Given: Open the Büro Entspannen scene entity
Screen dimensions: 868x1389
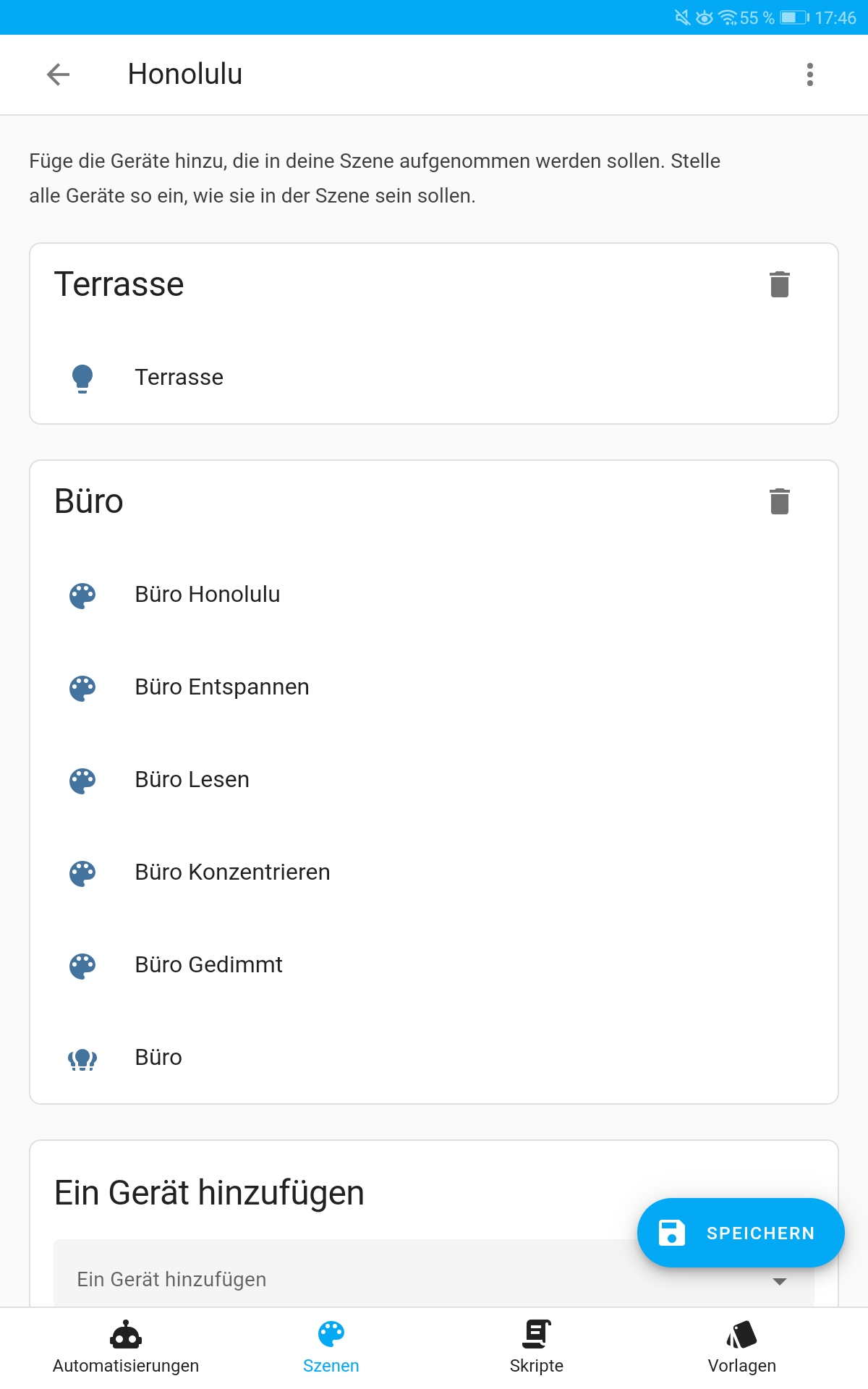Looking at the screenshot, I should 221,687.
